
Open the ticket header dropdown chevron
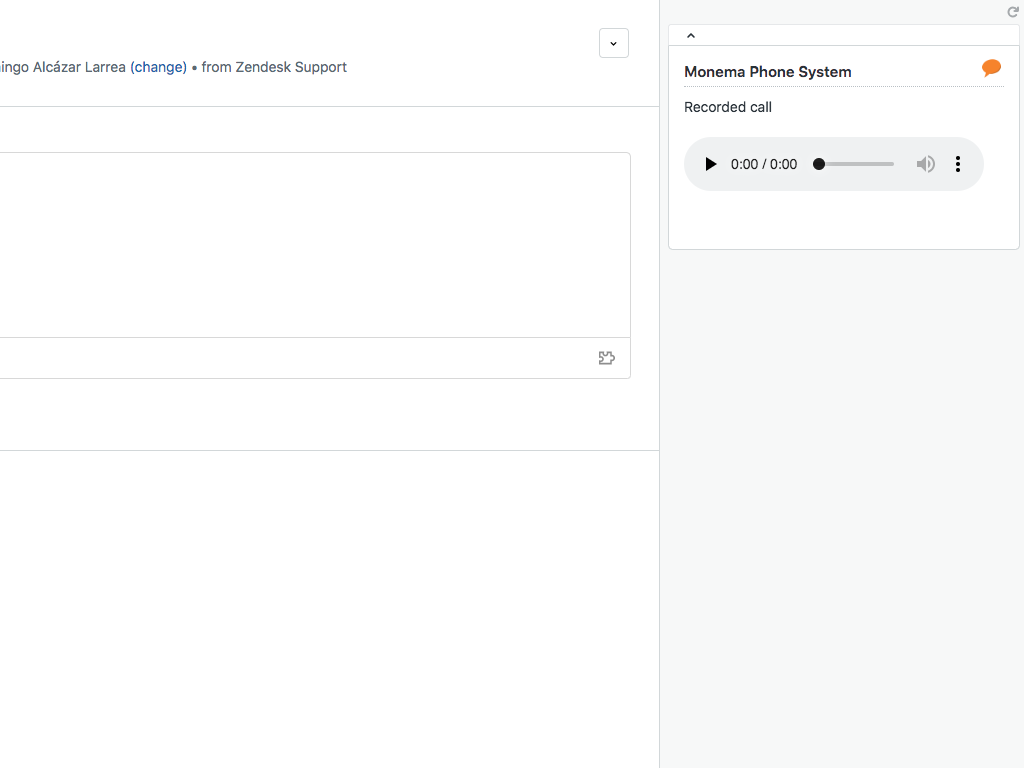614,43
